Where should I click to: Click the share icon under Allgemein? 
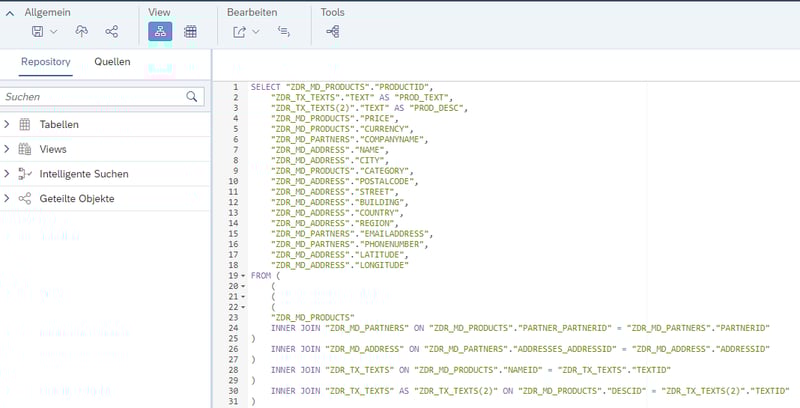point(112,32)
